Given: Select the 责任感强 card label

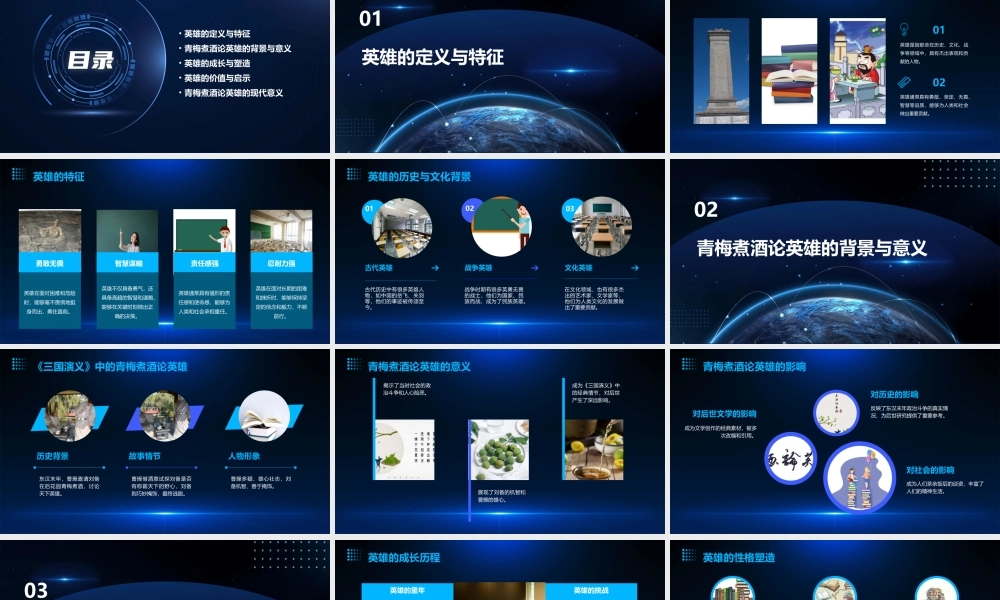Looking at the screenshot, I should (x=204, y=263).
